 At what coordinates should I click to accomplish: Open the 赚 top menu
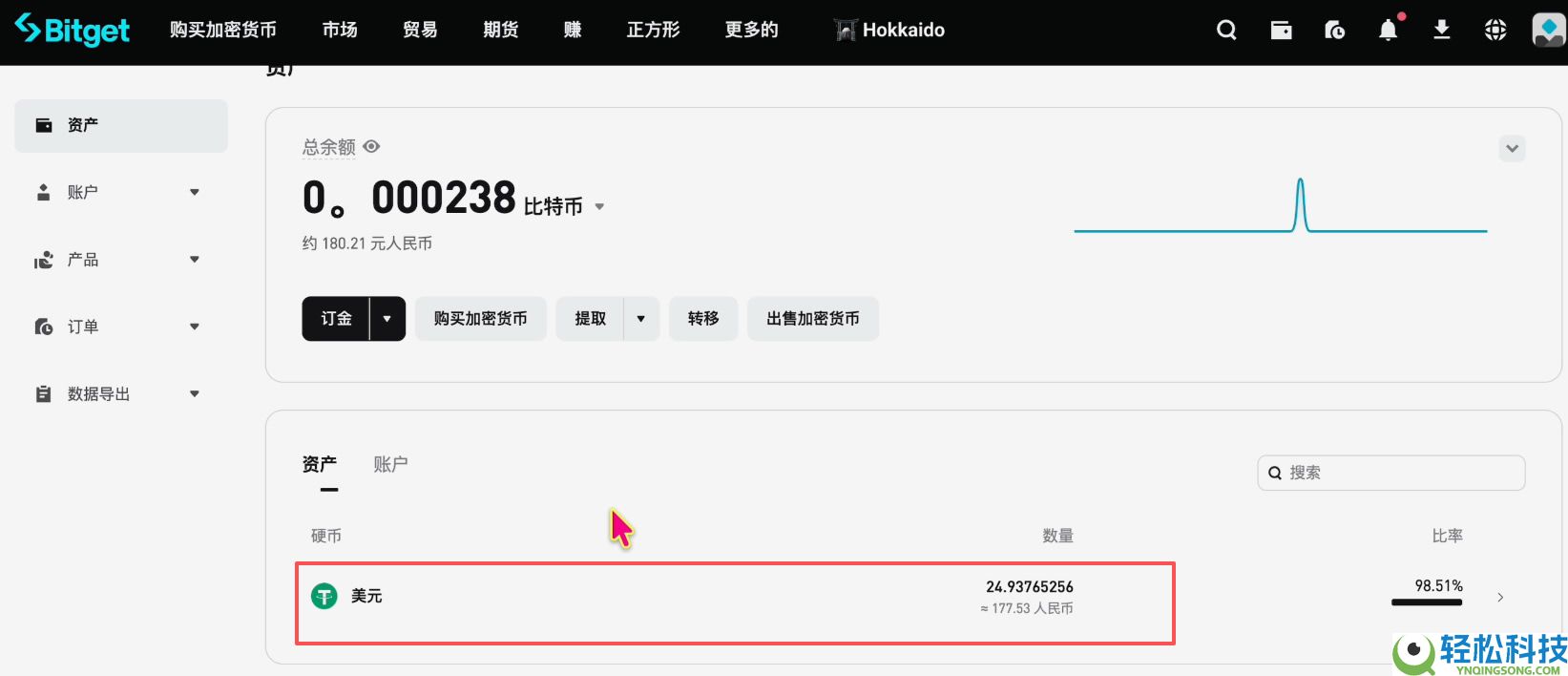click(x=573, y=30)
